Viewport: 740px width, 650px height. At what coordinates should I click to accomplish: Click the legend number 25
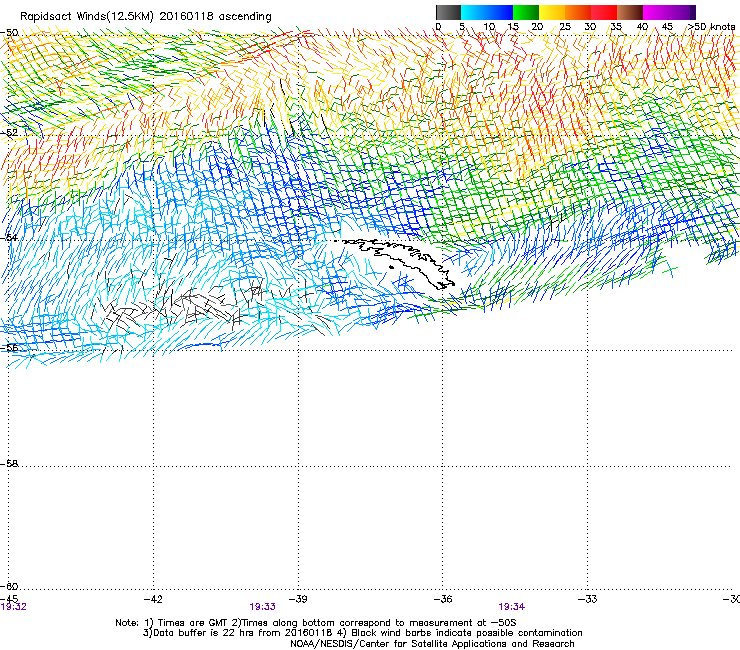[565, 27]
